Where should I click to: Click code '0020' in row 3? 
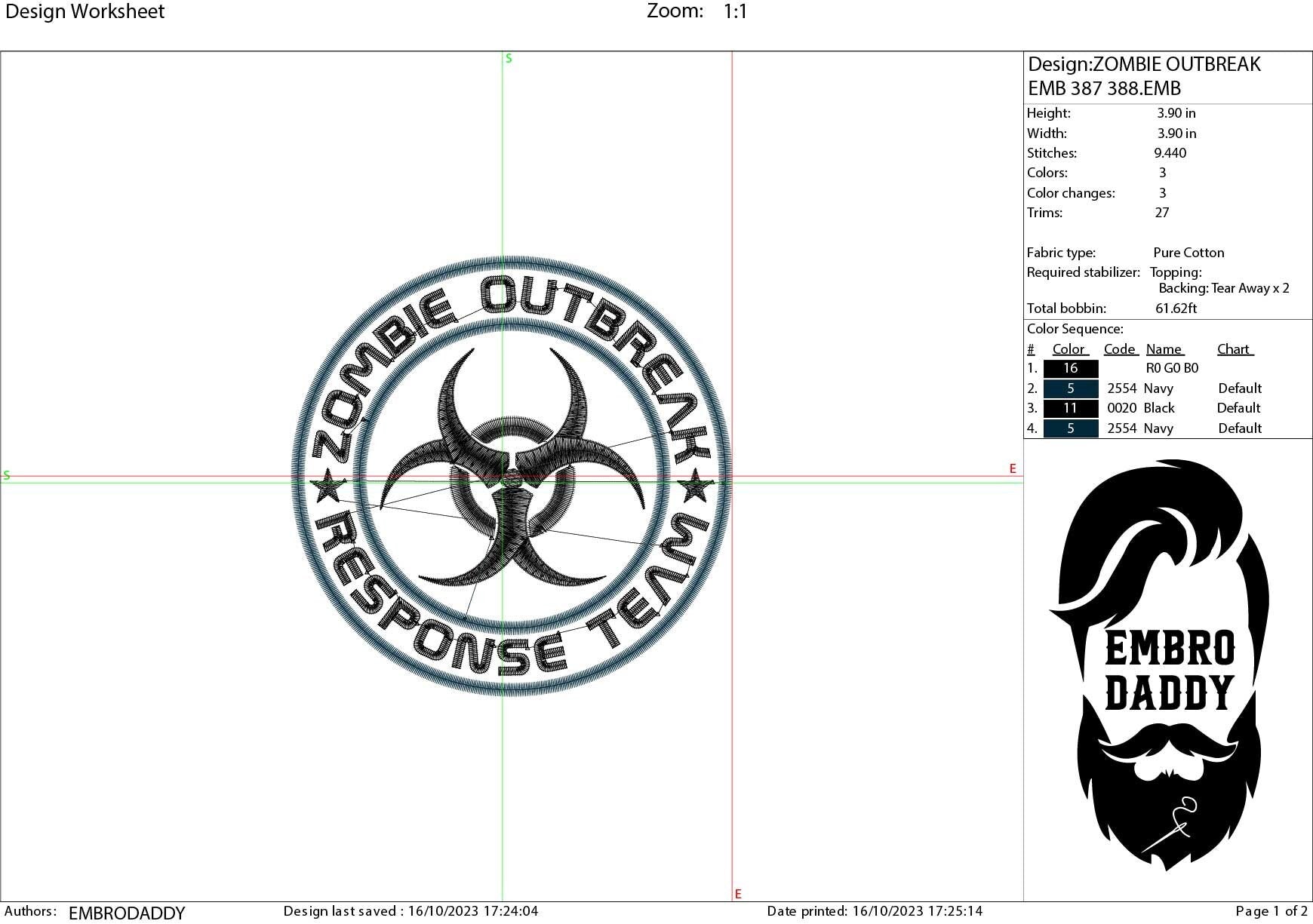(x=1121, y=408)
